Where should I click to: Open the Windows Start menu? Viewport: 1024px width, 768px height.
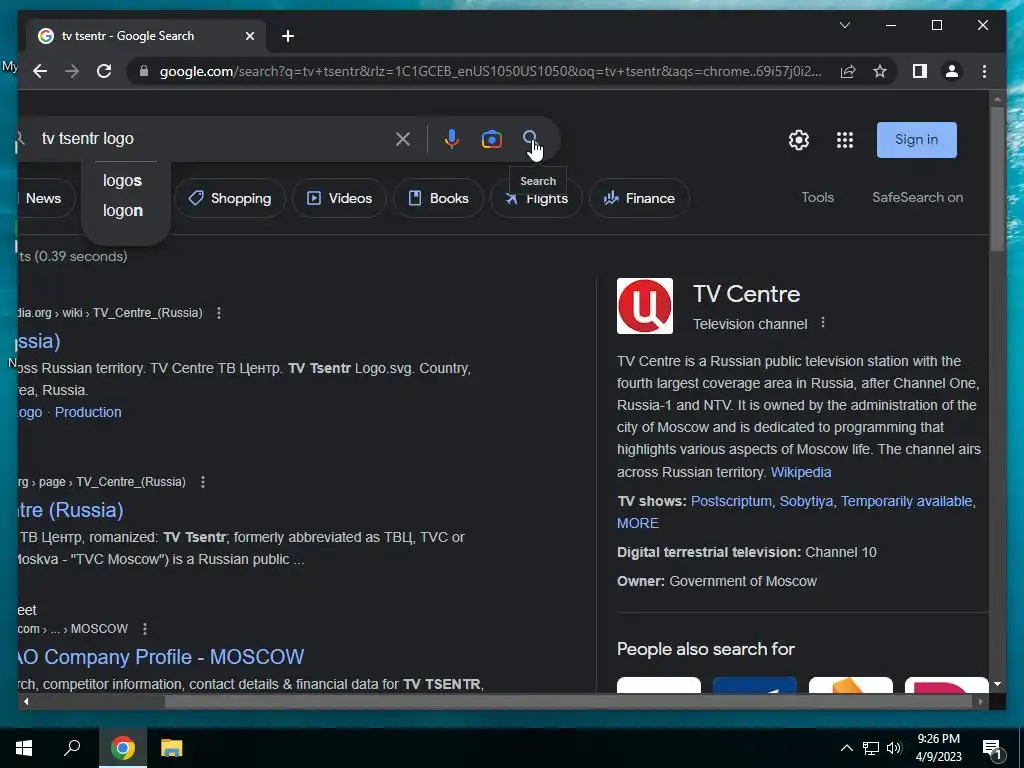tap(24, 748)
